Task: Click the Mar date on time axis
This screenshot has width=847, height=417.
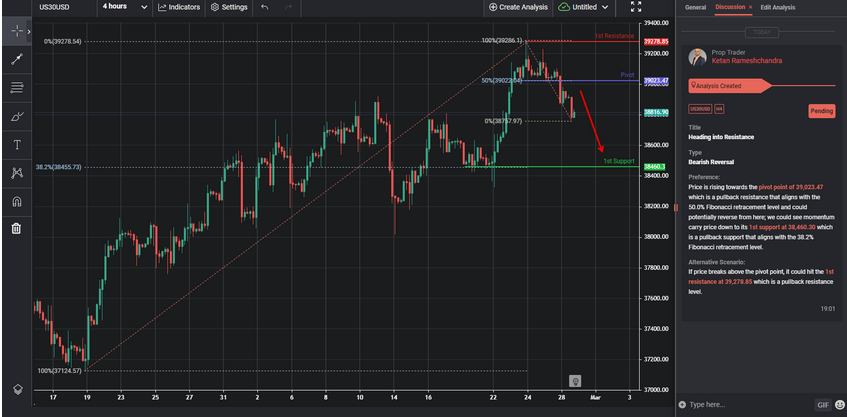Action: [596, 397]
